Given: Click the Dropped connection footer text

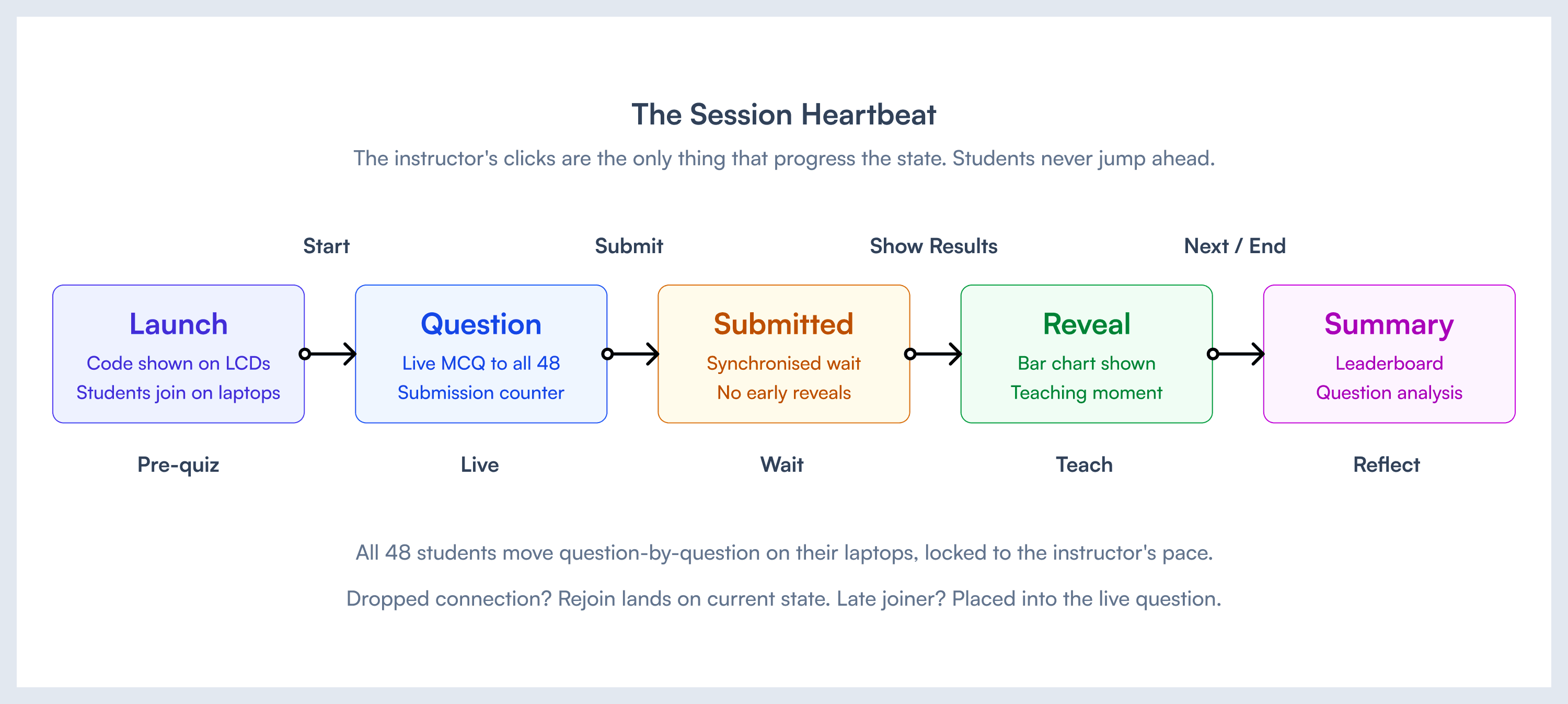Looking at the screenshot, I should (x=783, y=599).
